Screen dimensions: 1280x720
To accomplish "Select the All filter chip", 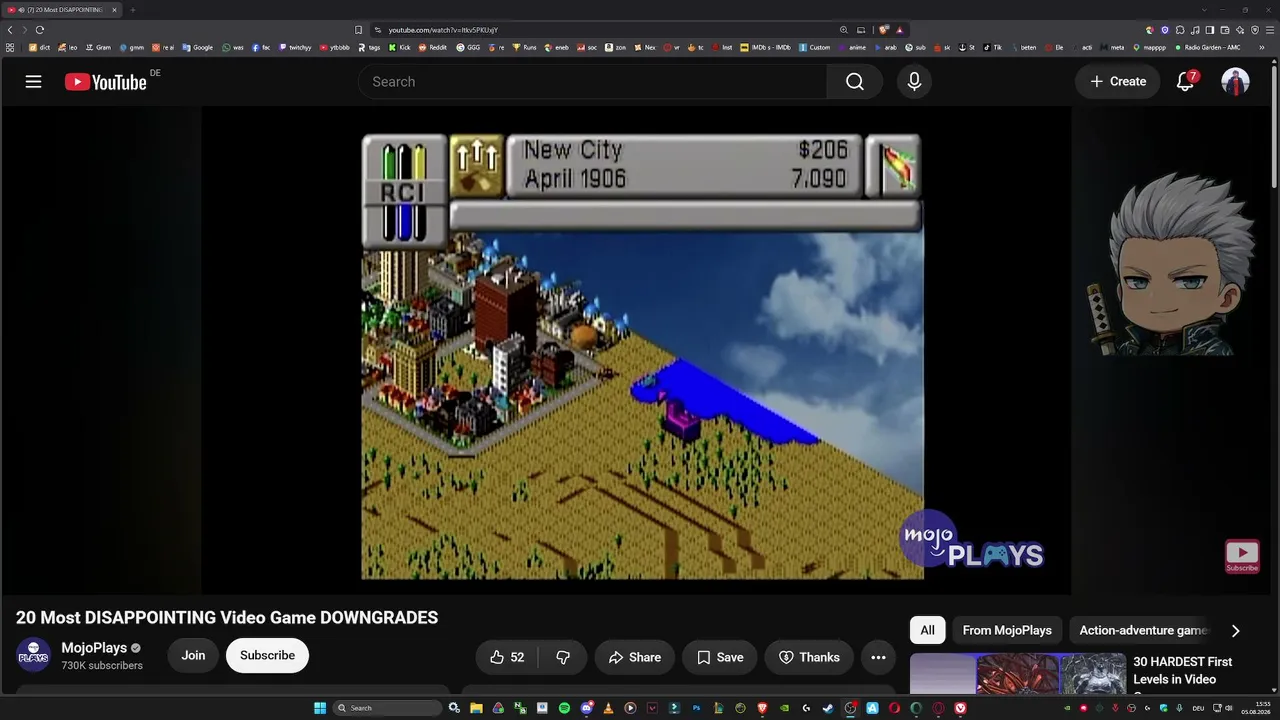I will 927,630.
